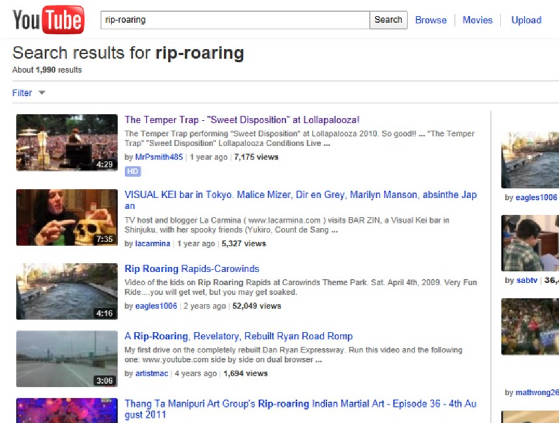Click the '1,694 views' text
Screen dimensions: 560x424
click(246, 374)
